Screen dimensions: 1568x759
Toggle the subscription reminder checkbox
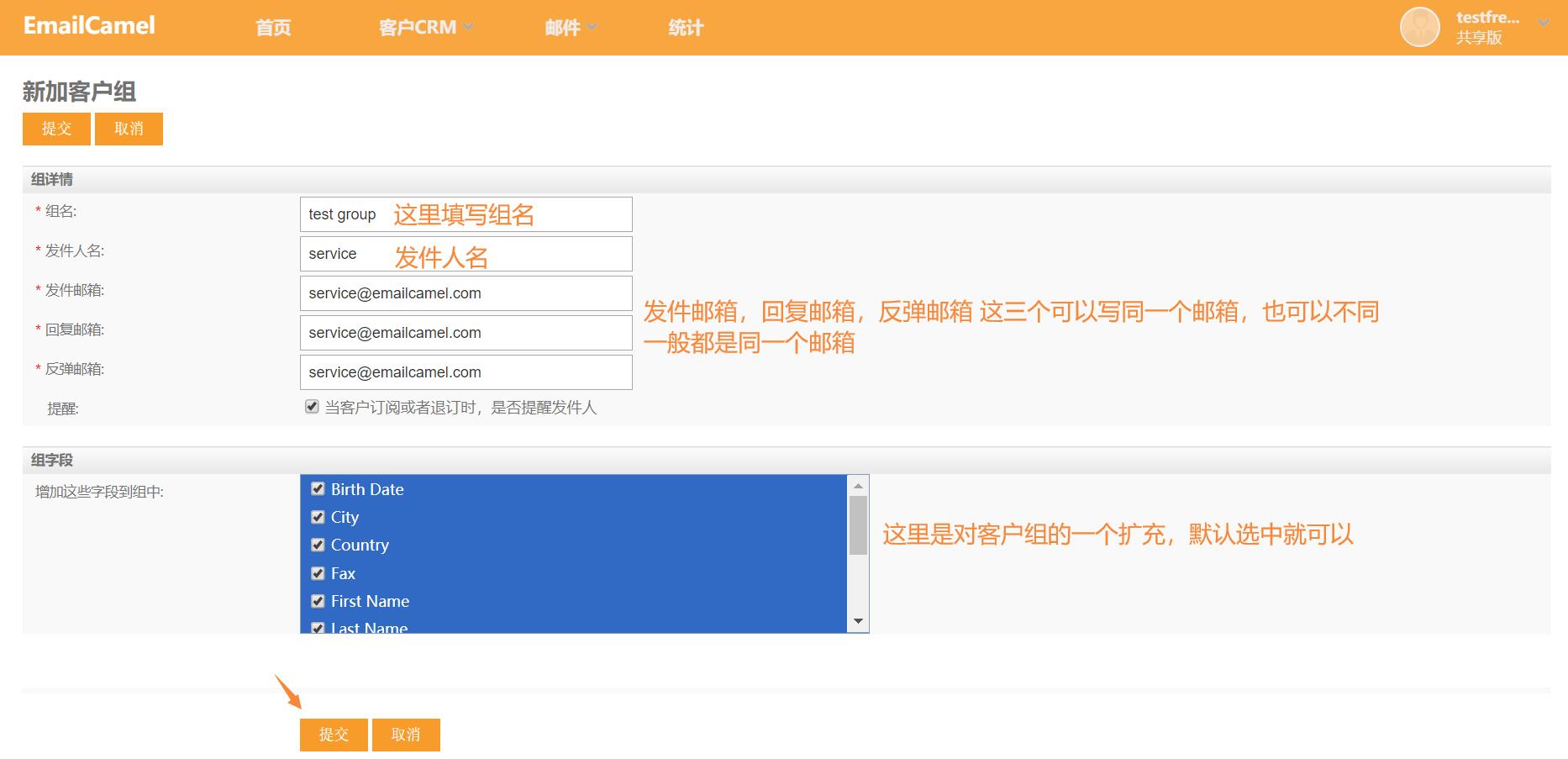point(312,407)
